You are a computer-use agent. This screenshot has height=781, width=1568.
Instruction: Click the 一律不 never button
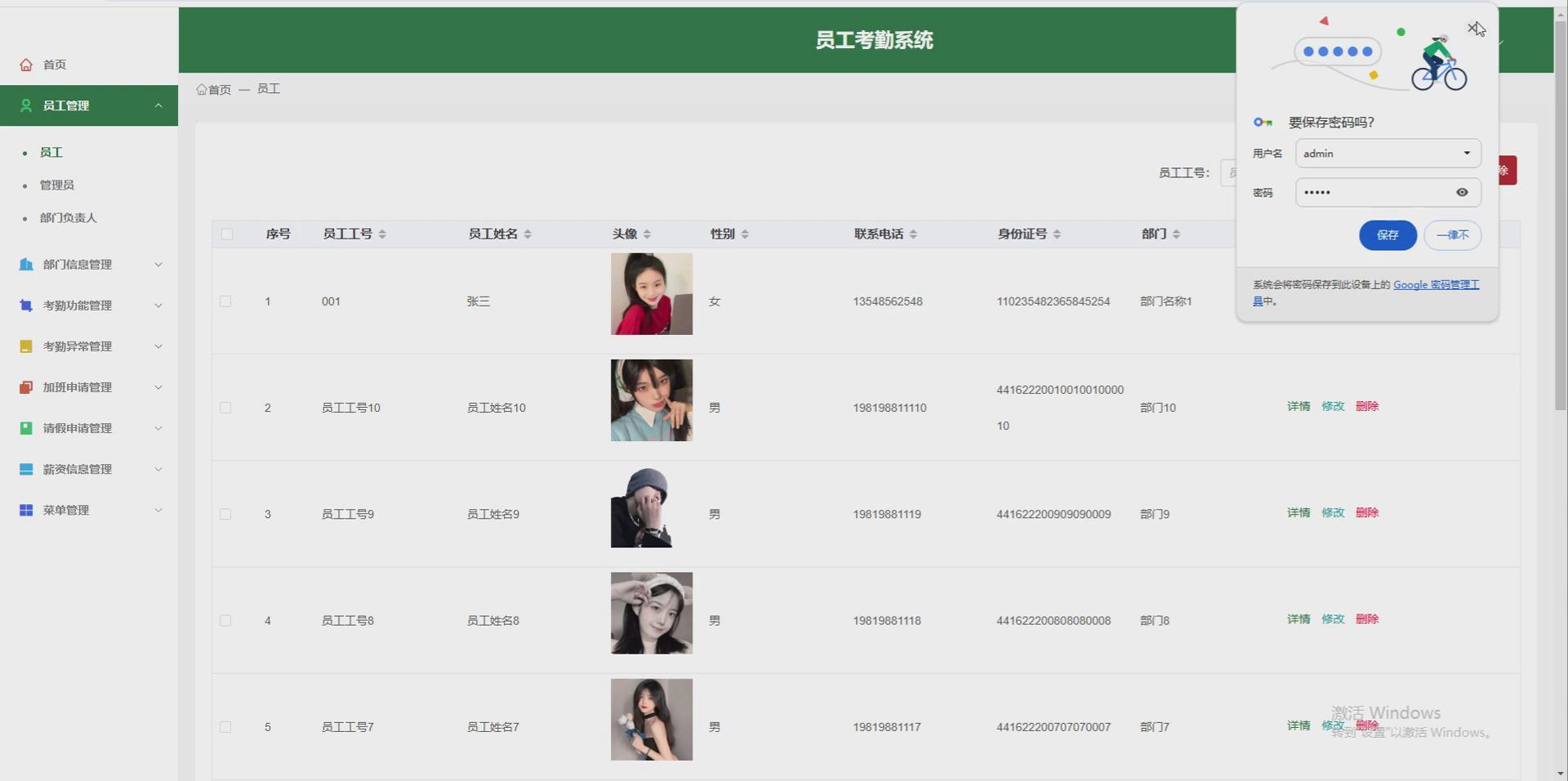[x=1452, y=235]
